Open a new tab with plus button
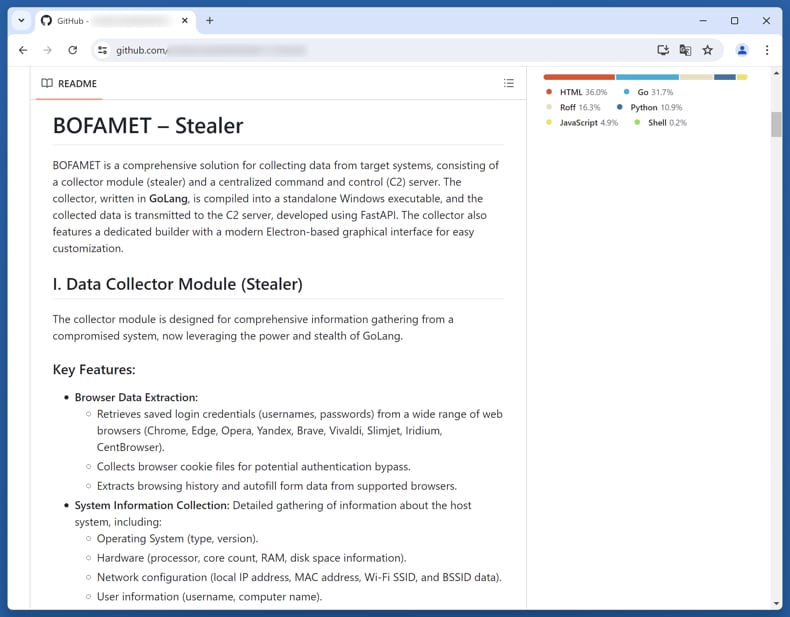 (209, 20)
